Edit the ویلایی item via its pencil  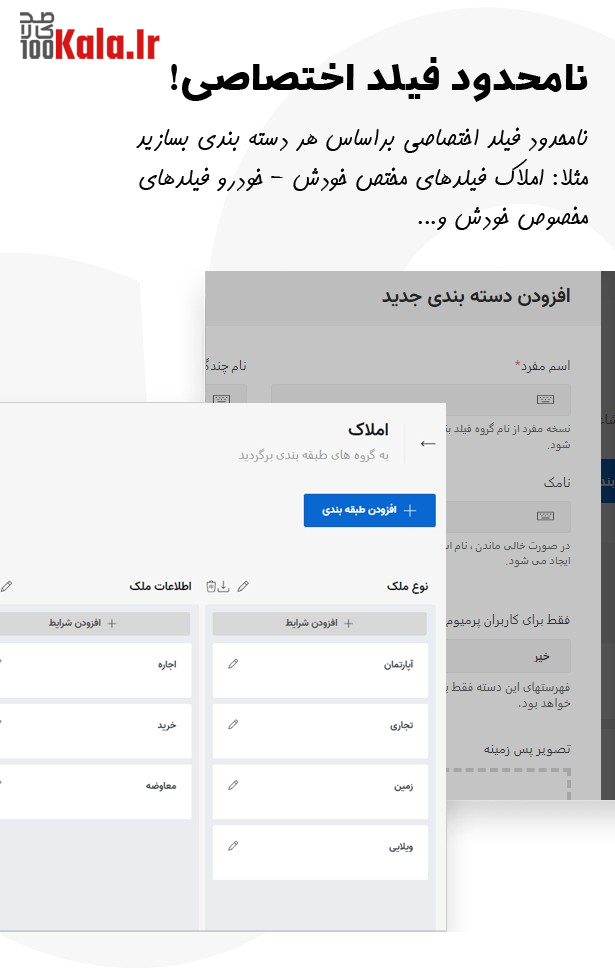[233, 846]
